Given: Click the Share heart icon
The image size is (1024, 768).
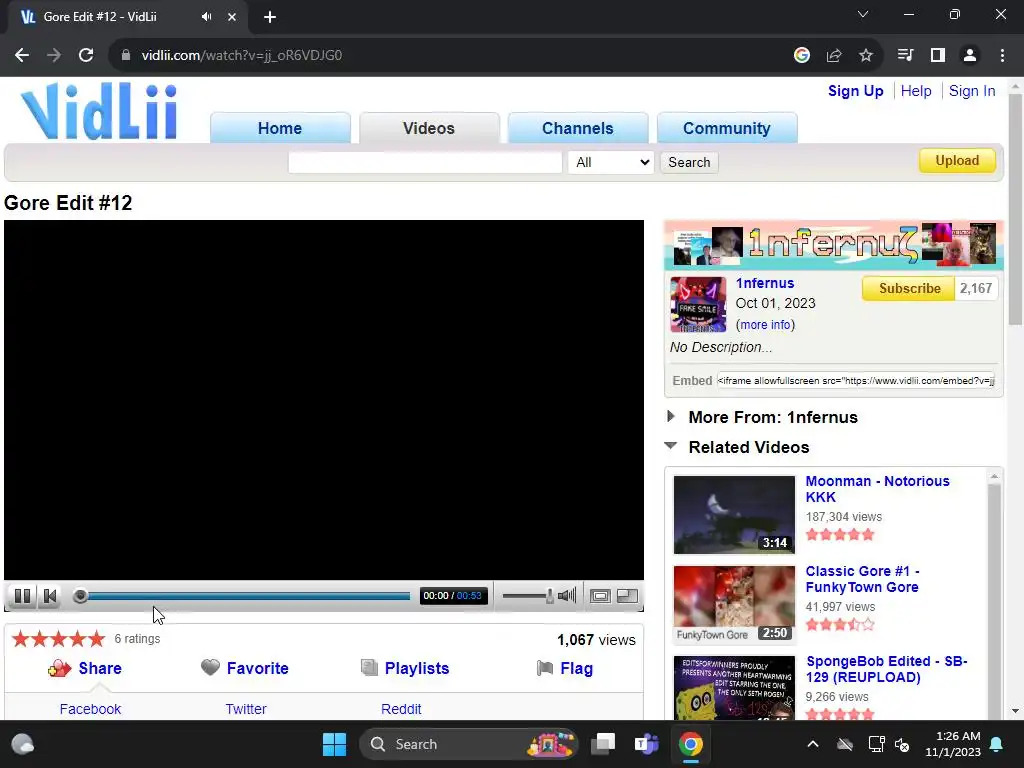Looking at the screenshot, I should click(59, 668).
